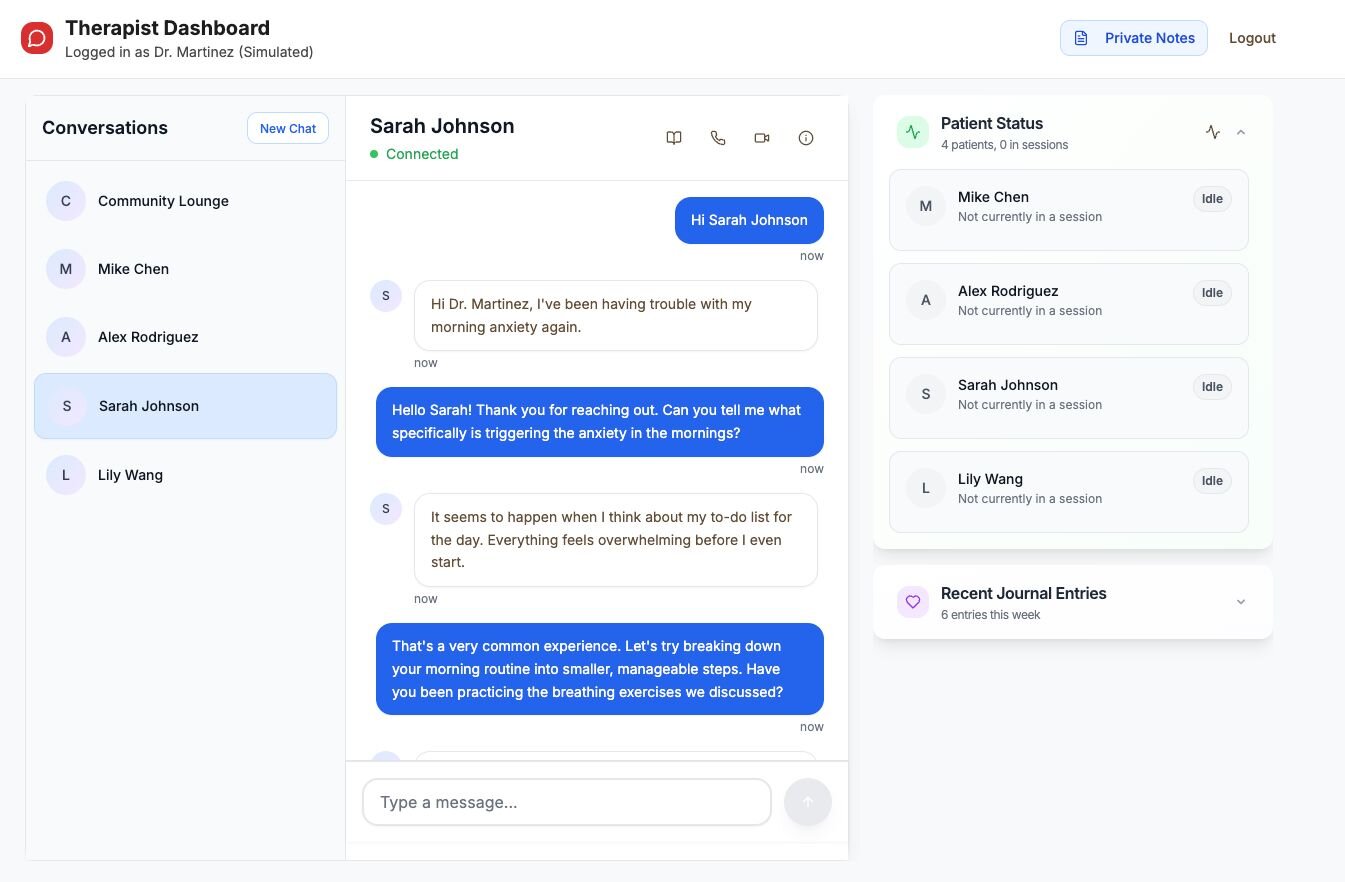Click the 'Hi Sarah Johnson' message bubble
The width and height of the screenshot is (1345, 882).
tap(749, 220)
